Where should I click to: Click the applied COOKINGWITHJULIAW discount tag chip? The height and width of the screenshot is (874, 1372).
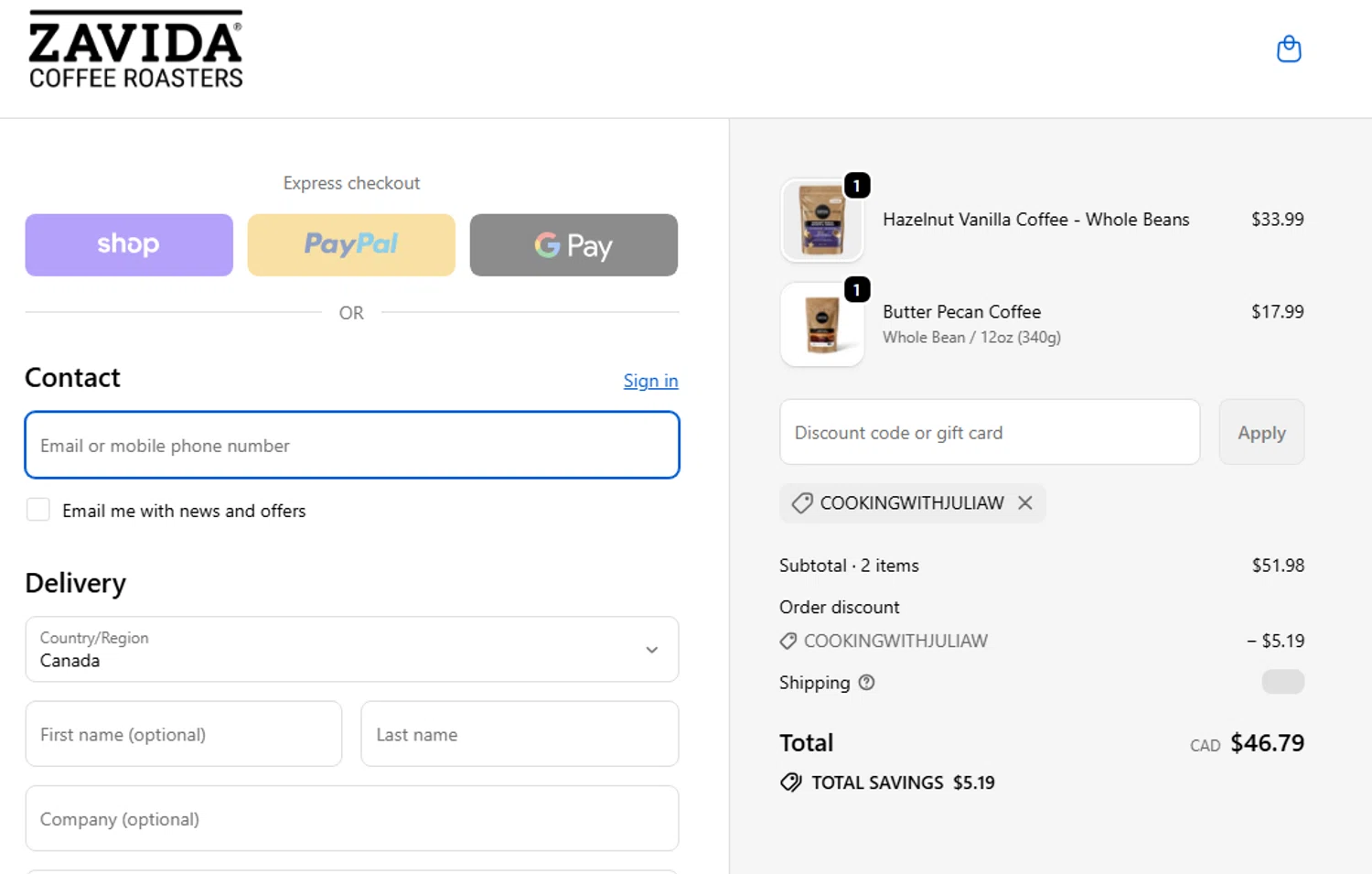point(912,502)
